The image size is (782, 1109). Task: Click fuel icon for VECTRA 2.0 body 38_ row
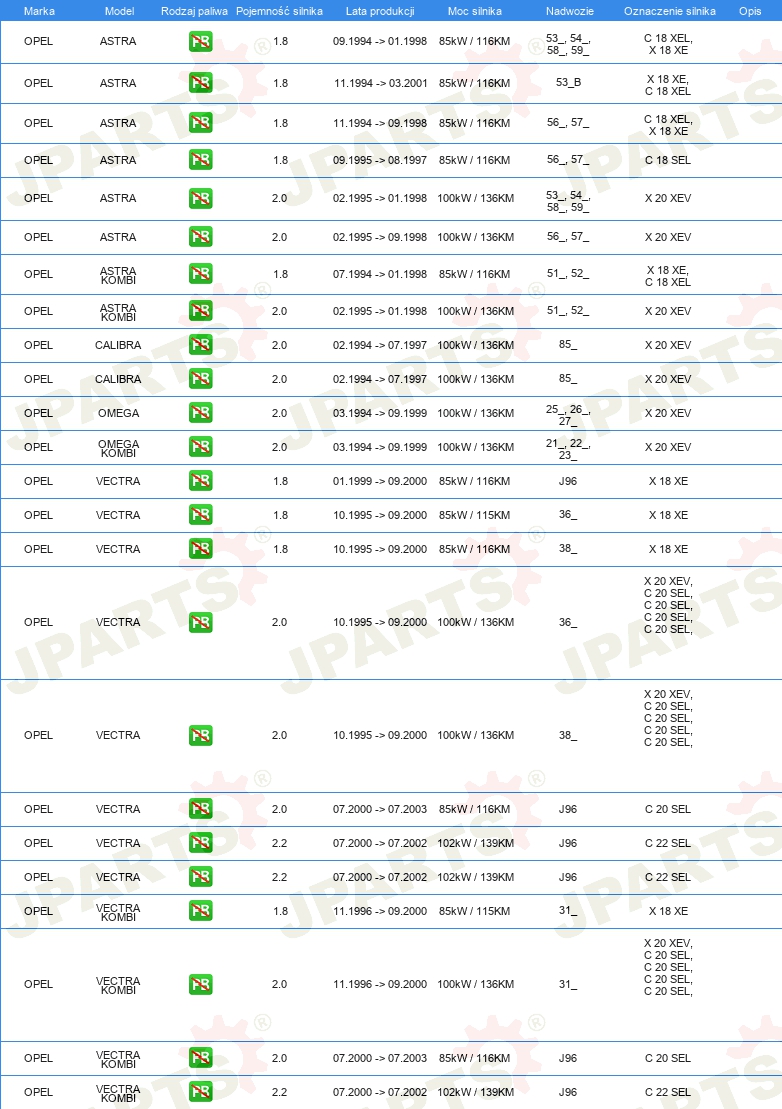coord(201,735)
